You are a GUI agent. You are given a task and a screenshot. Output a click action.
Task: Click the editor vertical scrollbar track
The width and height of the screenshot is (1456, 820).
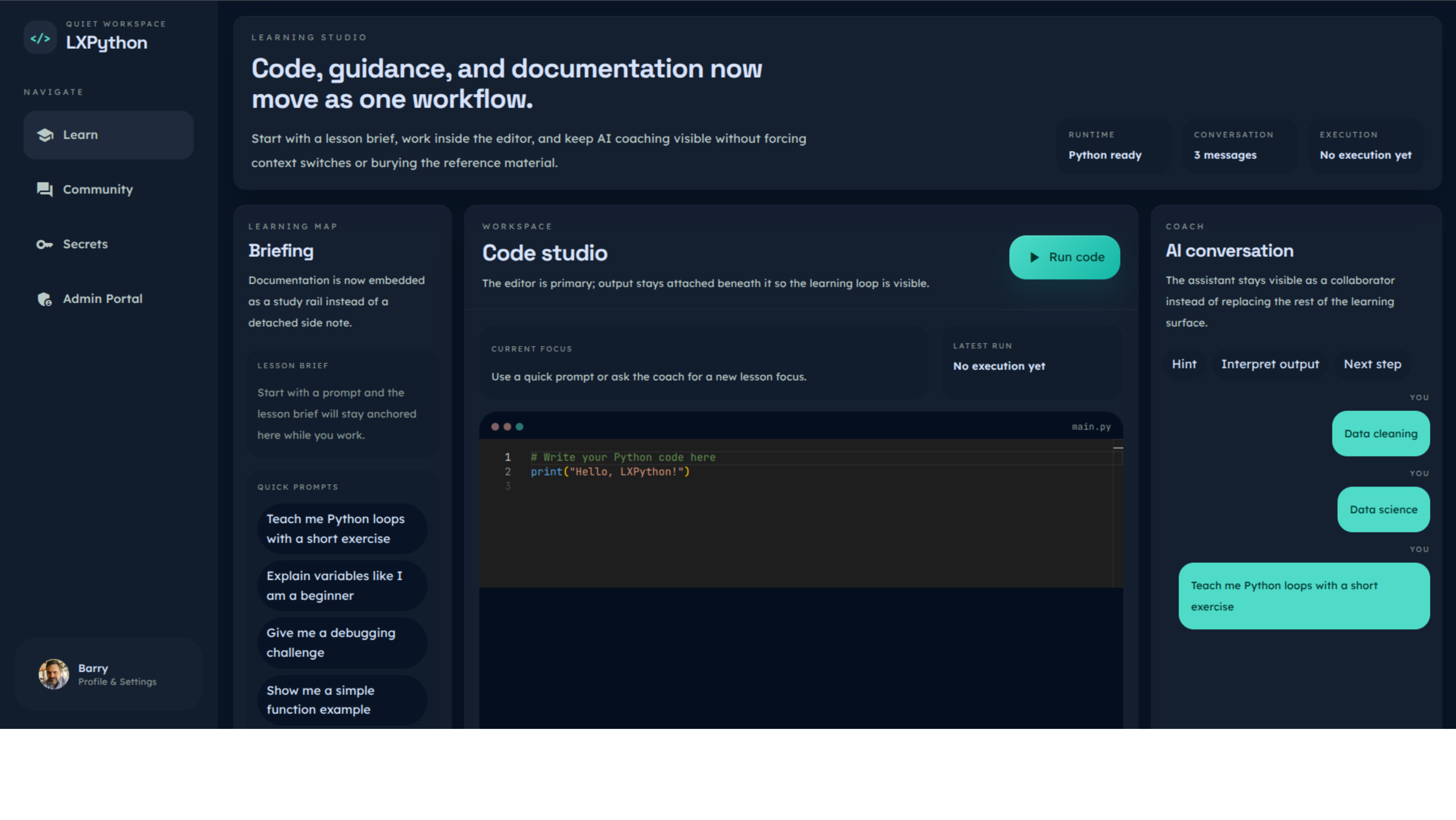[x=1117, y=514]
